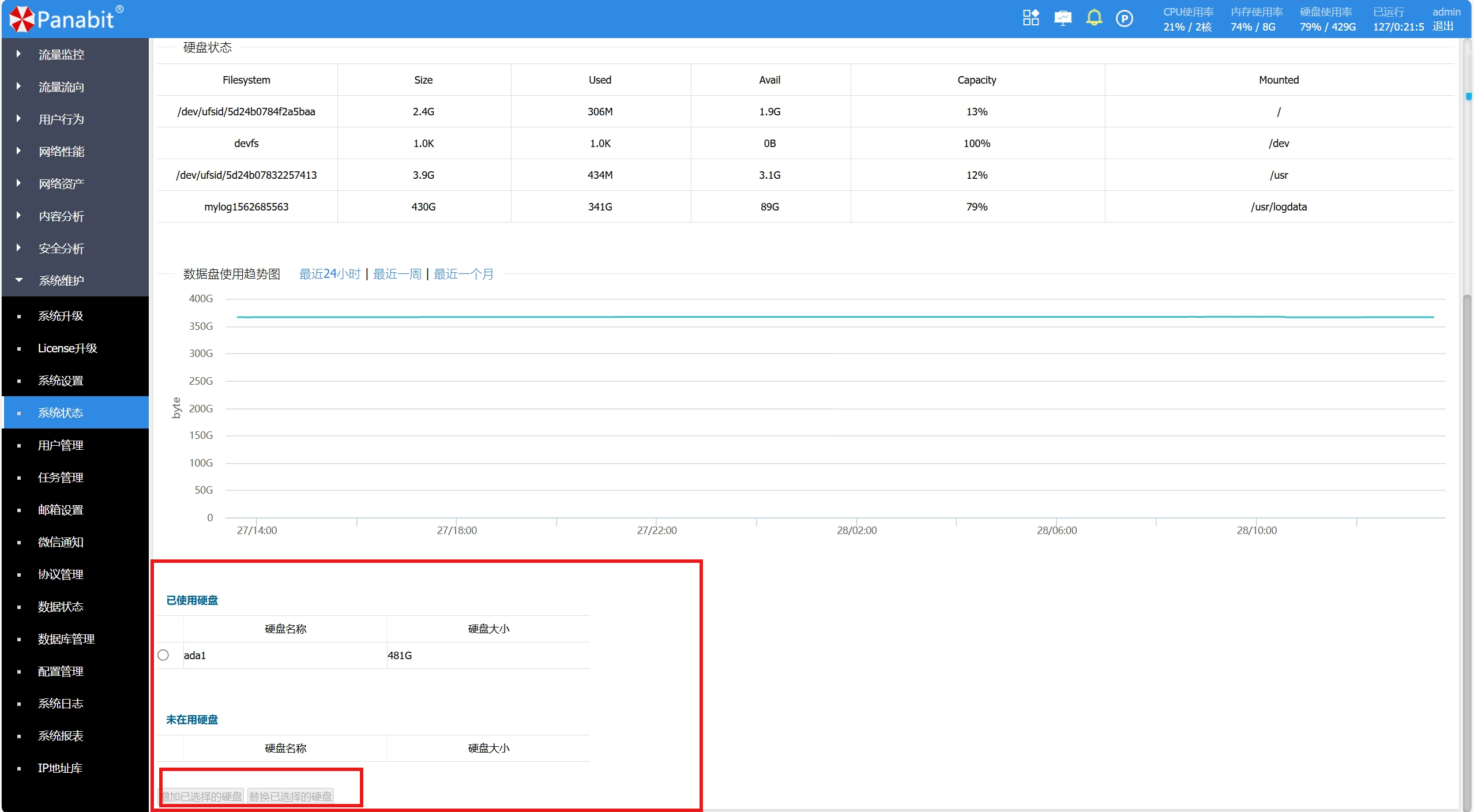
Task: Click the 退出 logout link
Action: tap(1443, 27)
